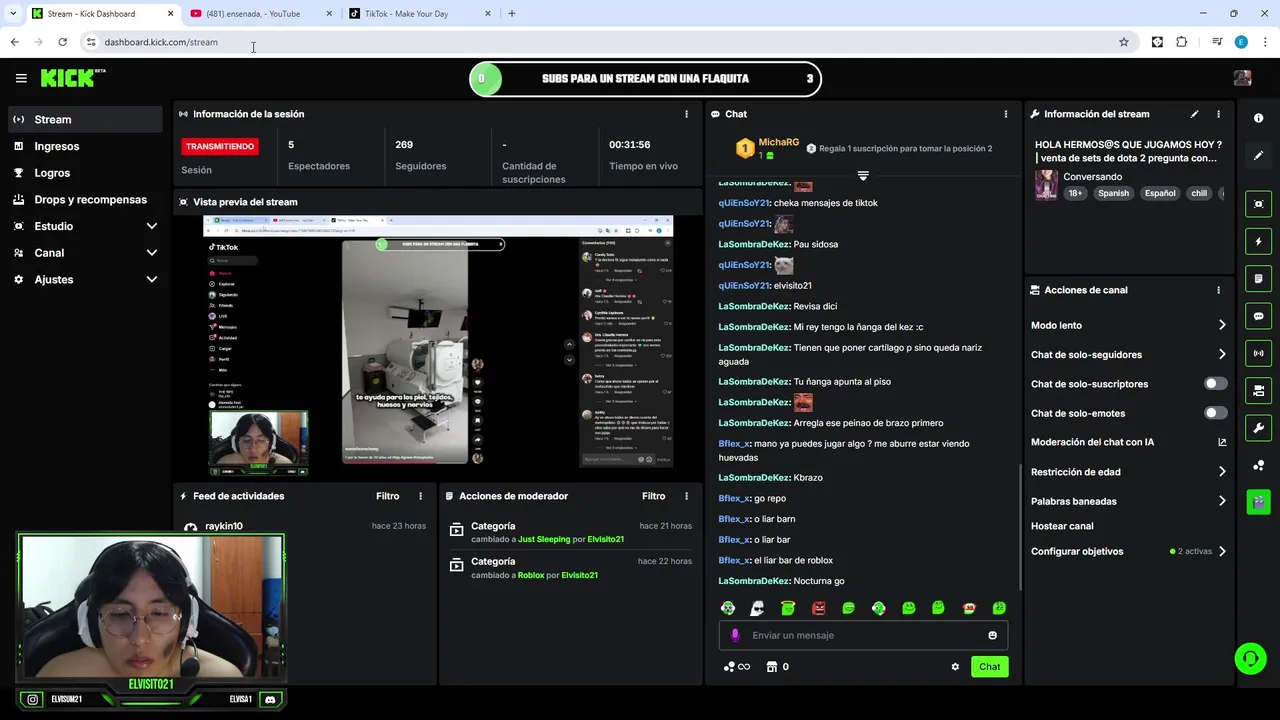Open chat settings gear icon
The width and height of the screenshot is (1280, 720).
pos(955,667)
